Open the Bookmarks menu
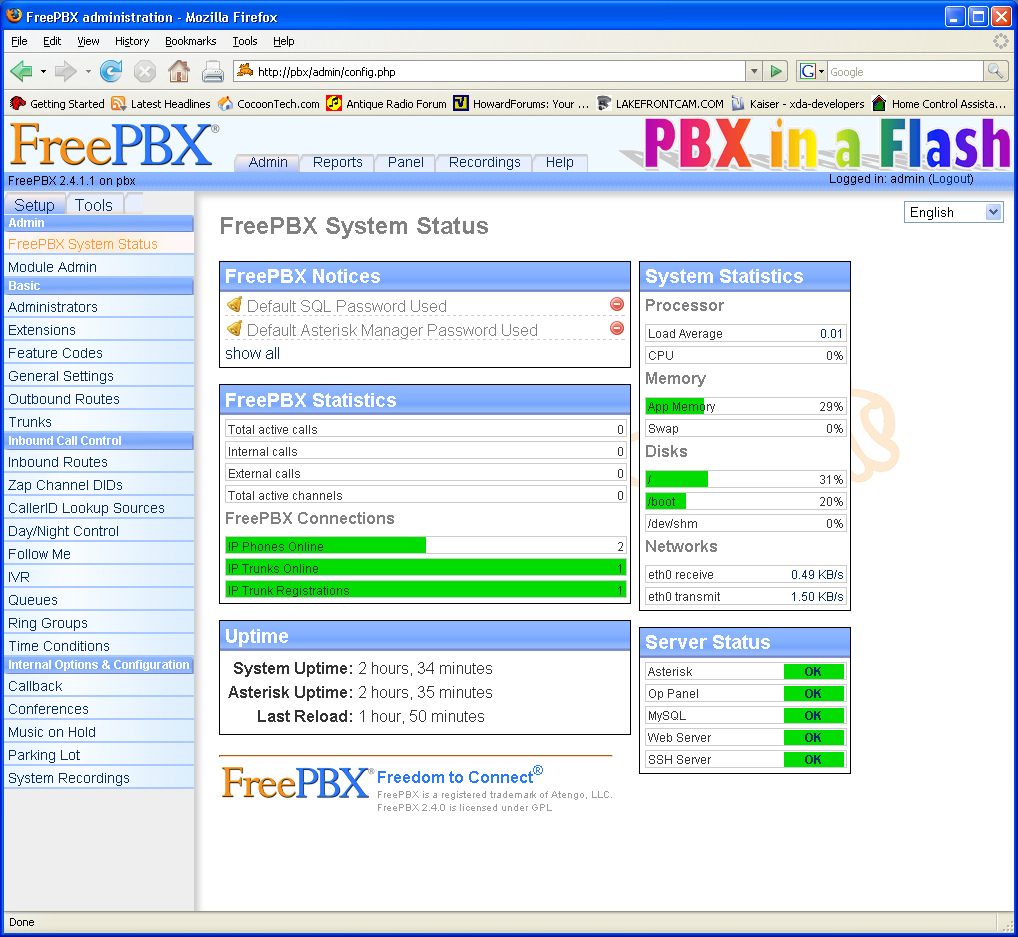The width and height of the screenshot is (1018, 937). [x=190, y=41]
